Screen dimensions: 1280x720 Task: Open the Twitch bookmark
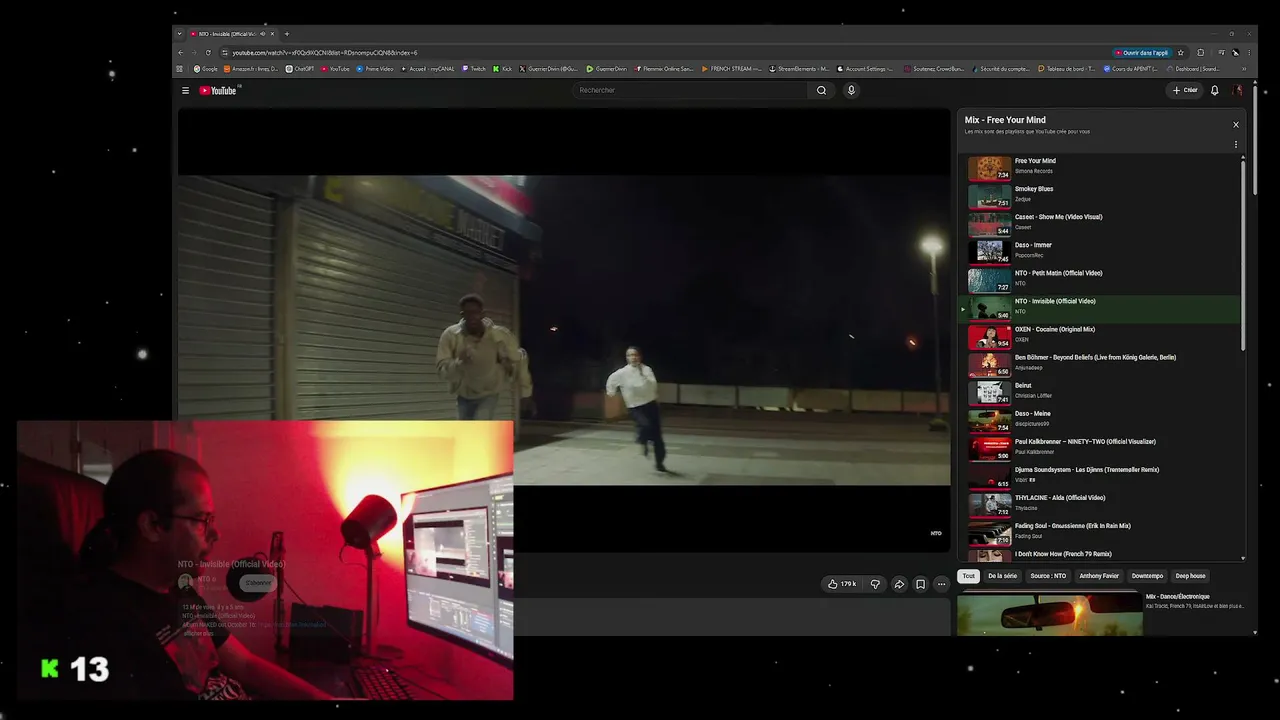click(x=474, y=69)
